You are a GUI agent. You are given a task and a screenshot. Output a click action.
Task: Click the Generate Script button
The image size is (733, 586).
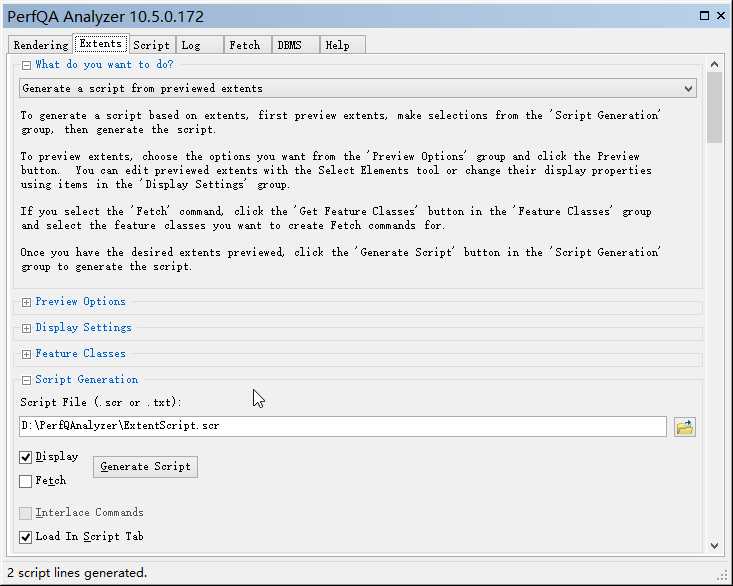point(145,466)
